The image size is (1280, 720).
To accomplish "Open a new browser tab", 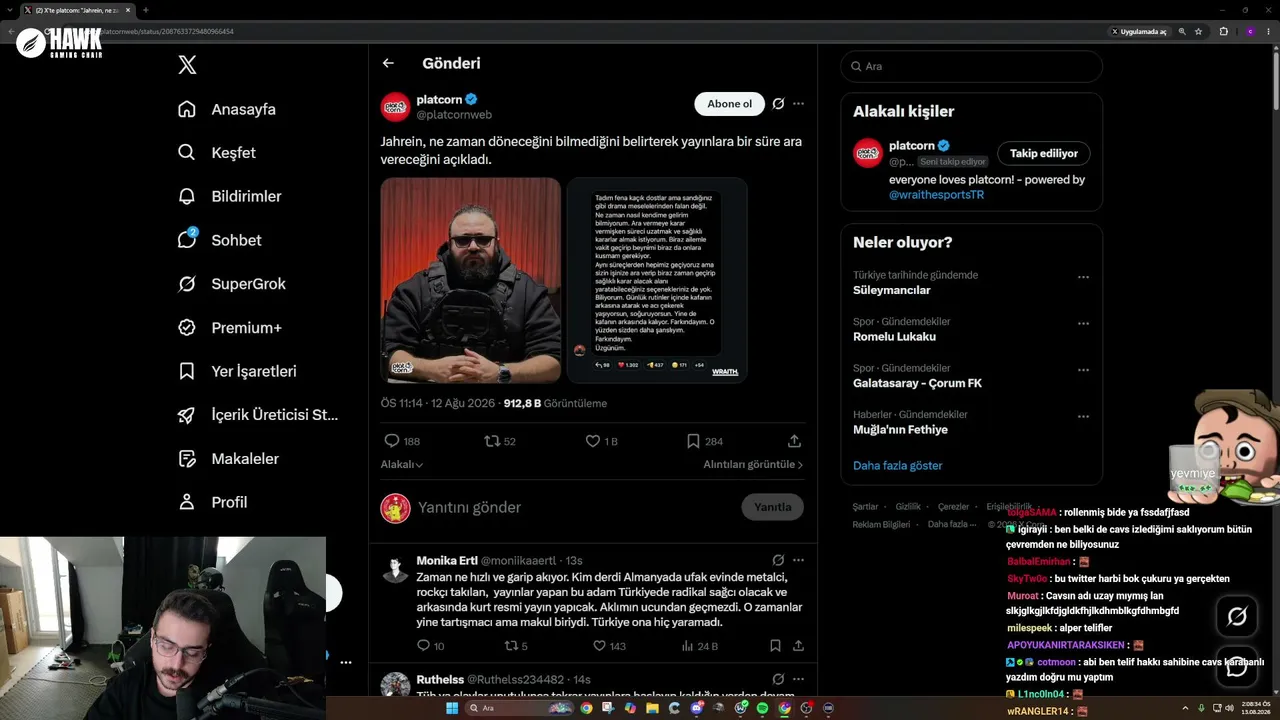I will tap(146, 10).
